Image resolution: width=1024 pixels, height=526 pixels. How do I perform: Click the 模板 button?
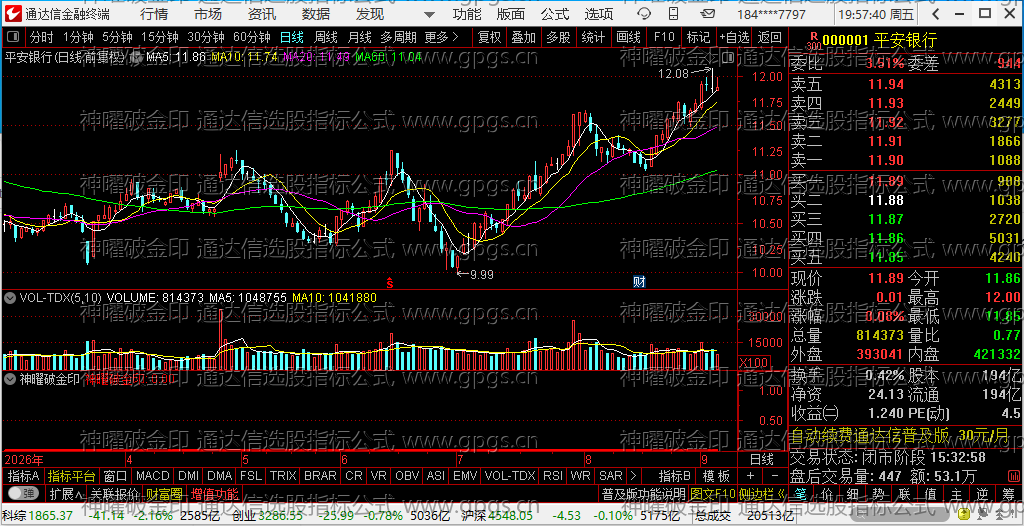click(716, 475)
